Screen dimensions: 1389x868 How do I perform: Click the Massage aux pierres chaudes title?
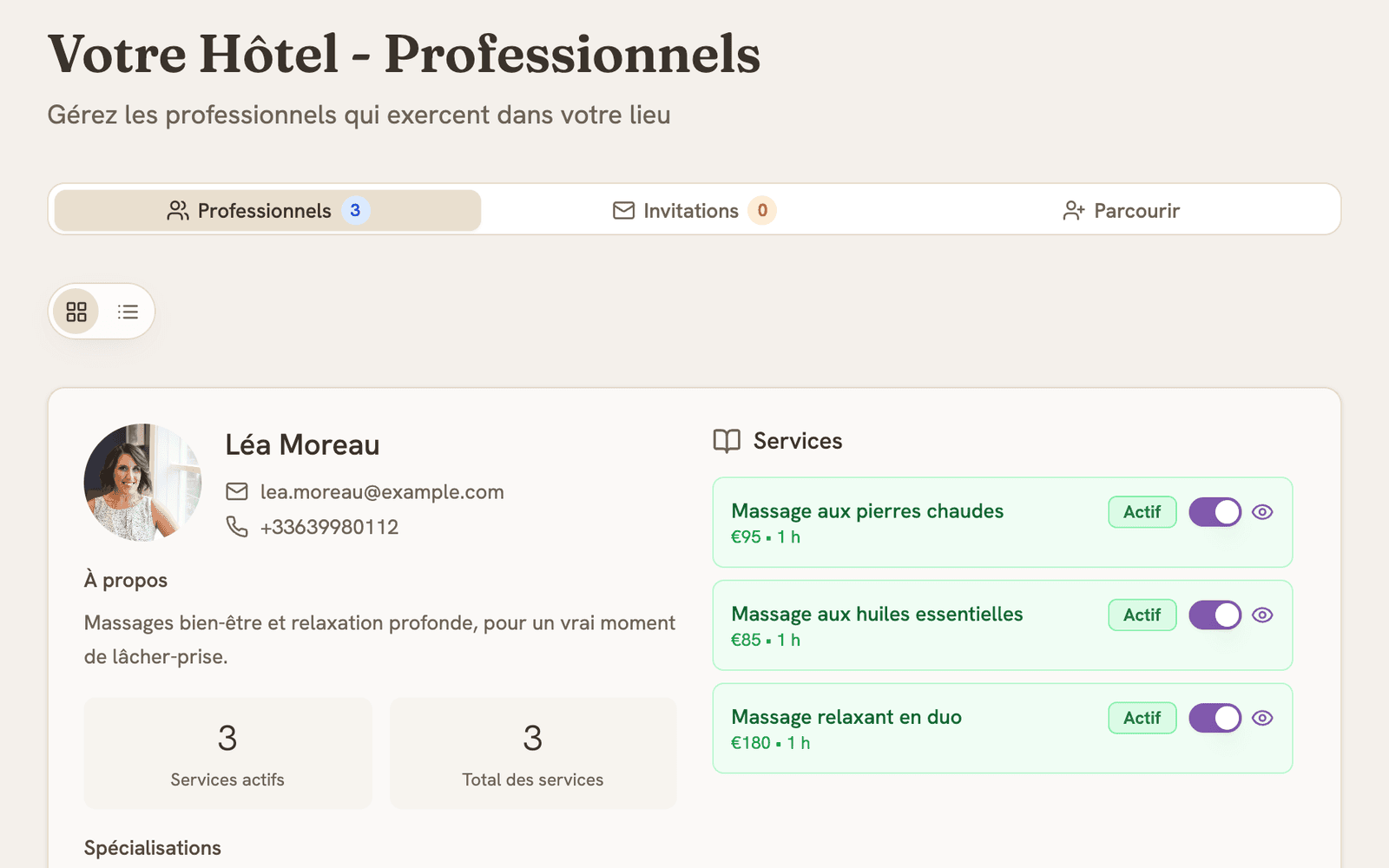click(867, 511)
